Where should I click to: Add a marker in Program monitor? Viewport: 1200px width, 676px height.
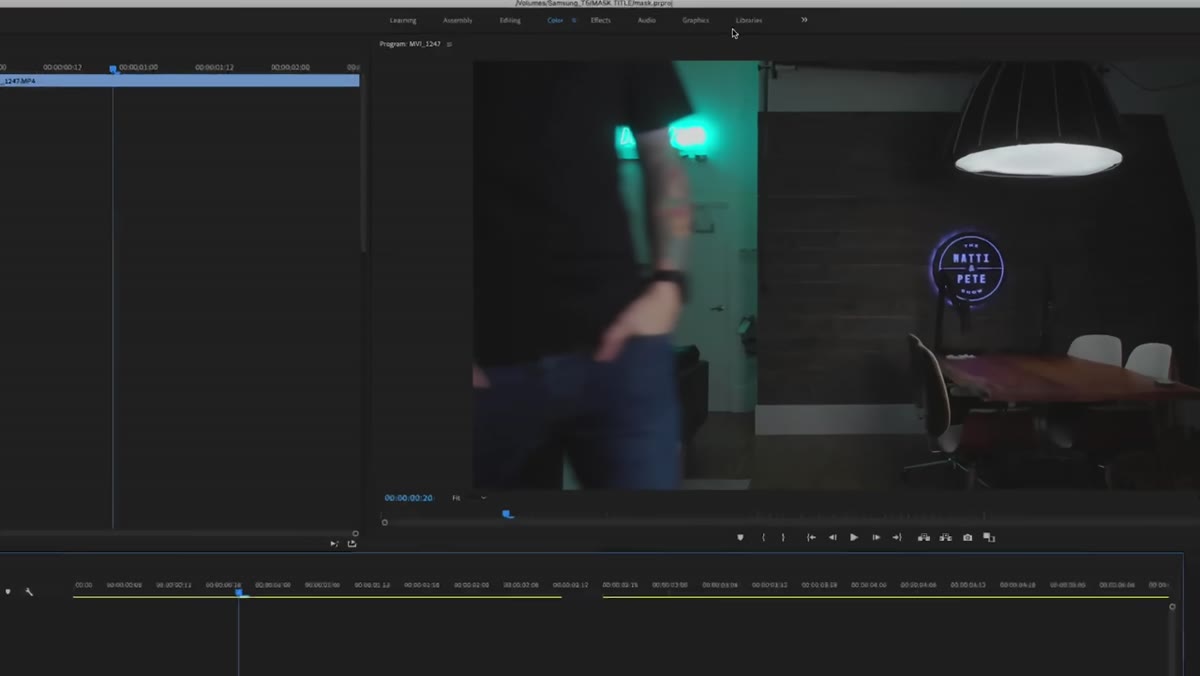[740, 537]
